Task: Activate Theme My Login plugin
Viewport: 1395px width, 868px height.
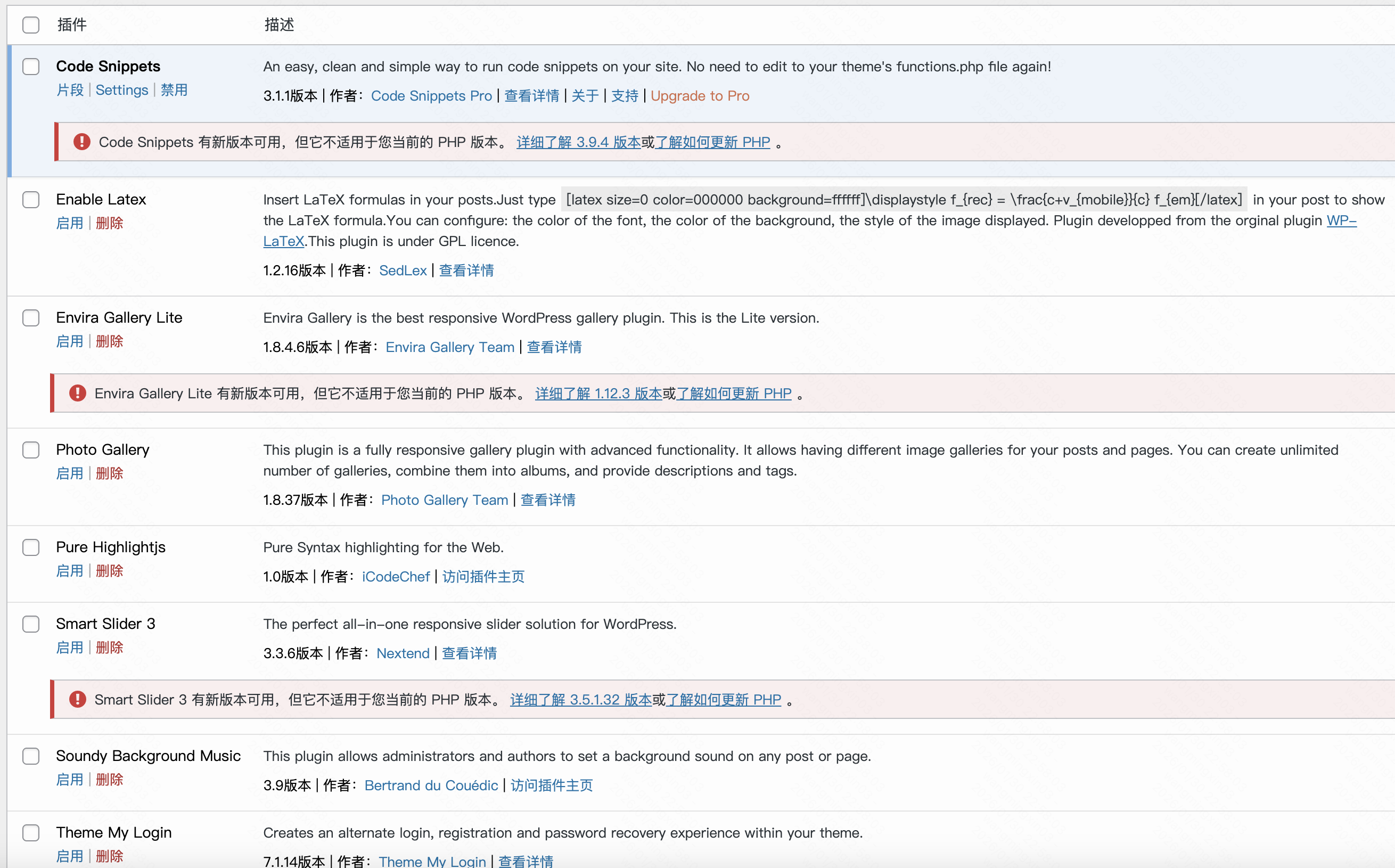Action: 69,856
